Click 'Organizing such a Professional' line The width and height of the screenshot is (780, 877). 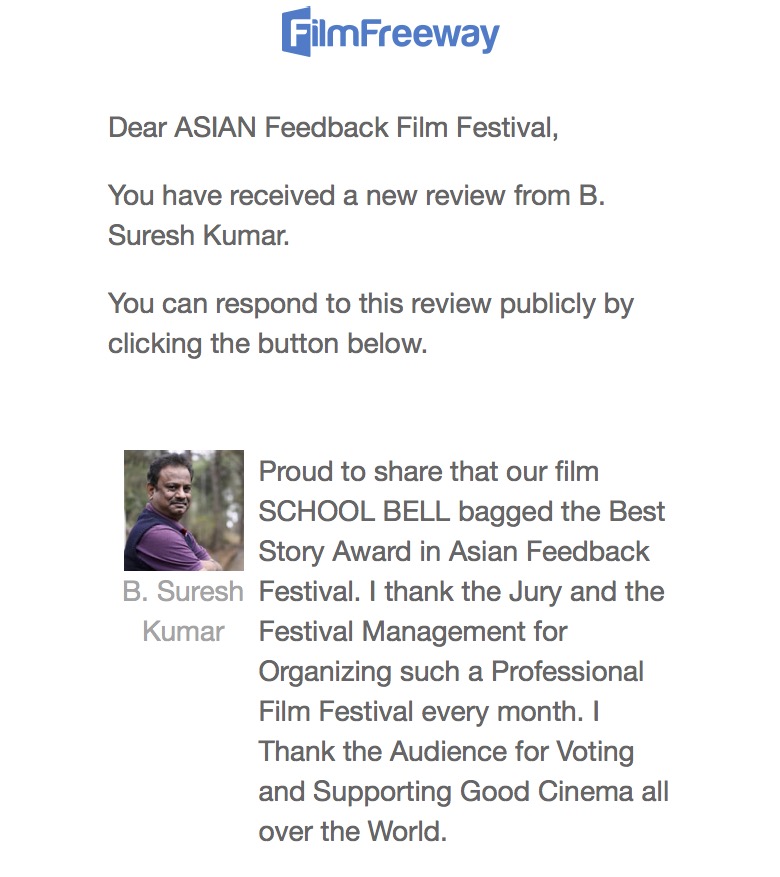click(x=451, y=671)
